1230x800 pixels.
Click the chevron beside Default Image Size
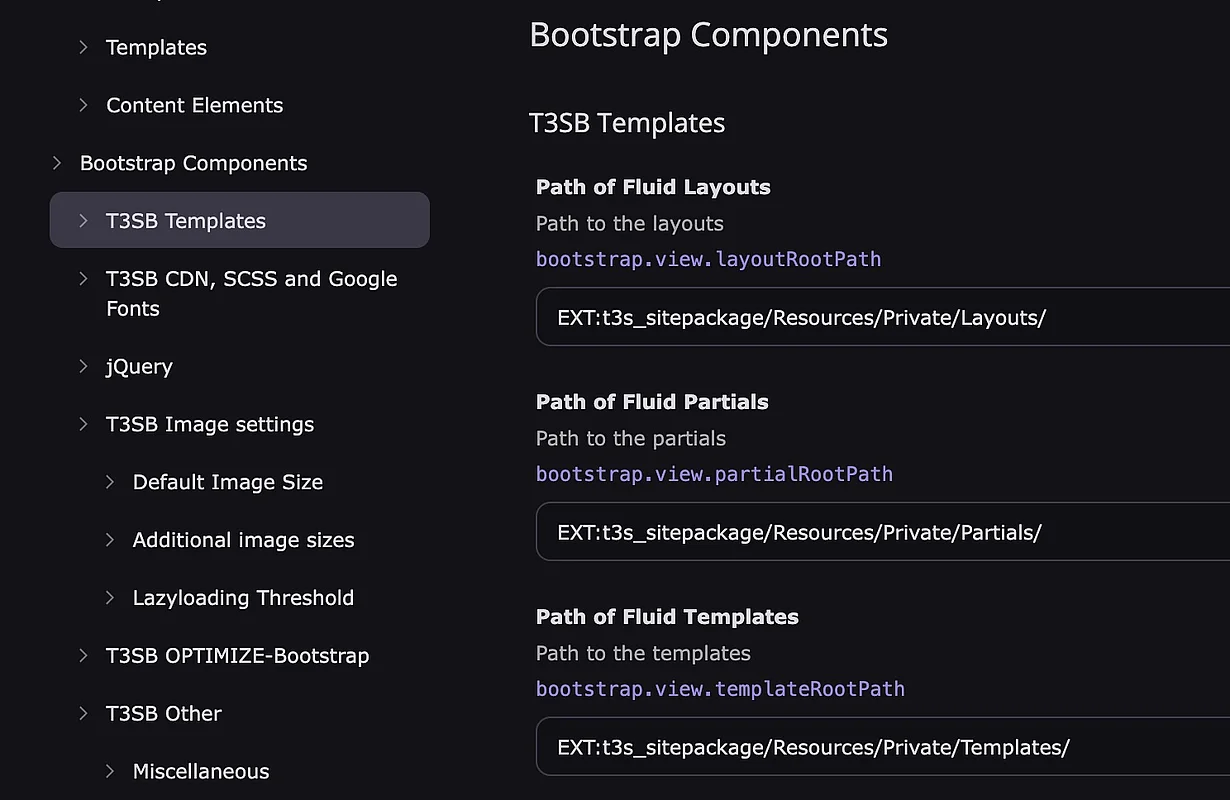pos(111,482)
